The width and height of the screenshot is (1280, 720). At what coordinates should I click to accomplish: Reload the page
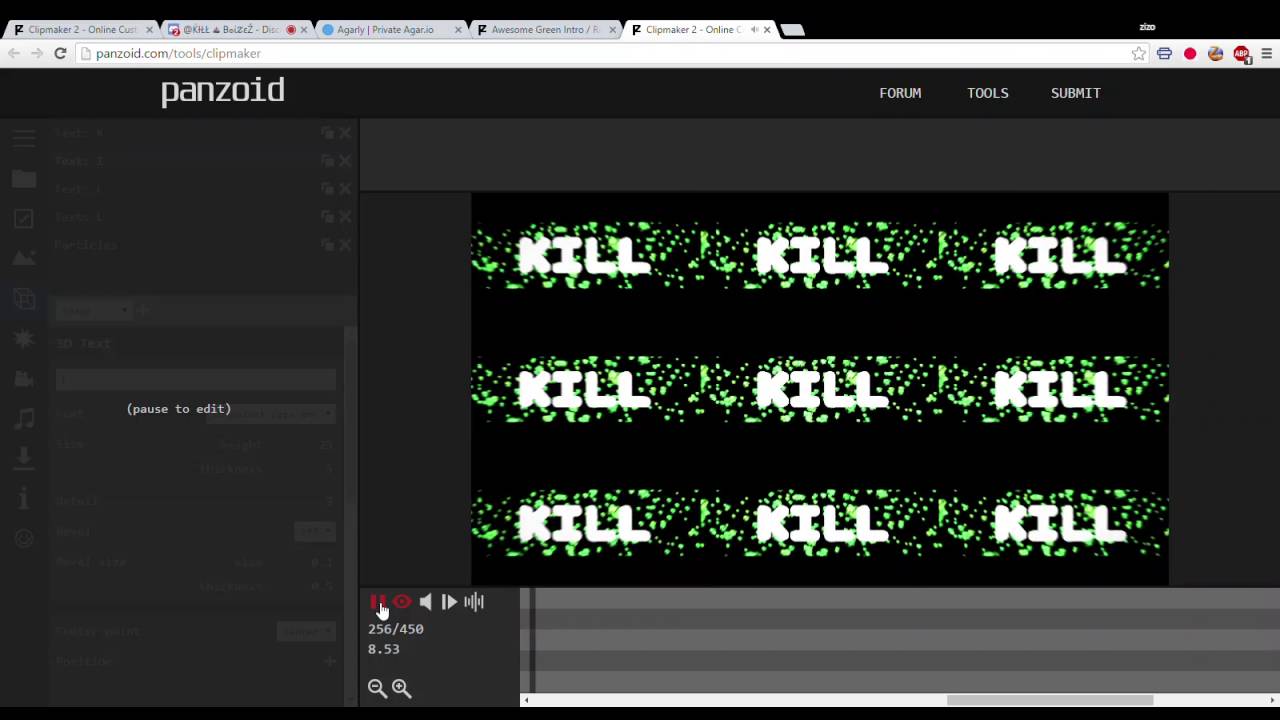[x=60, y=54]
